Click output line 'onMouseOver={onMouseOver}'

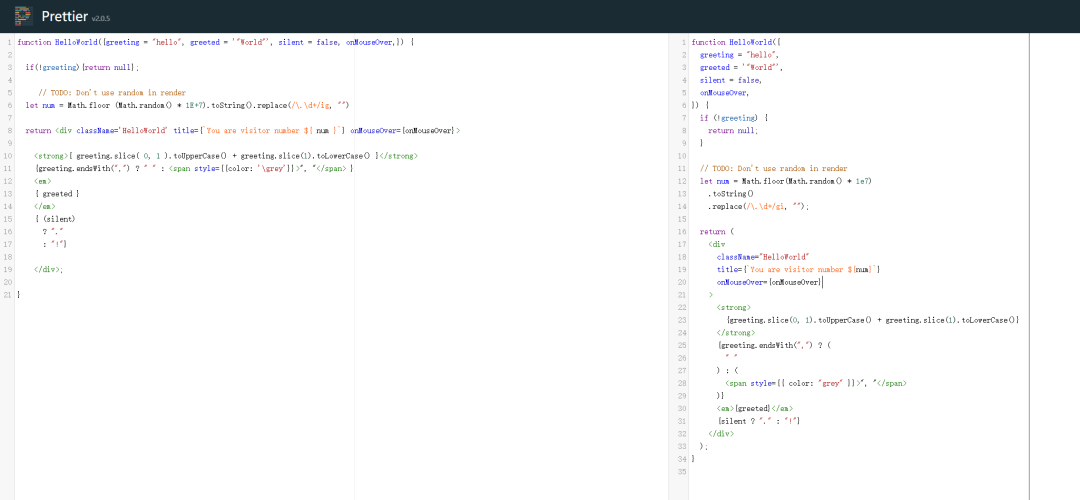[769, 282]
